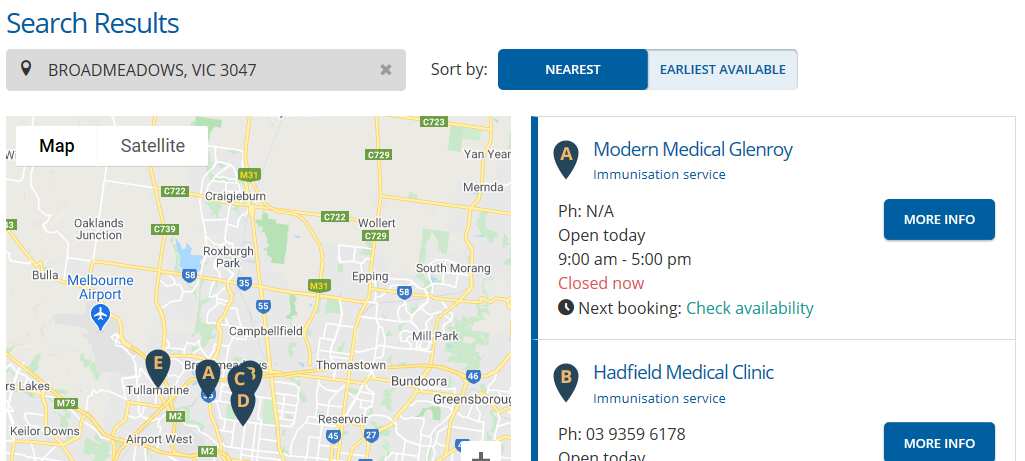1025x461 pixels.
Task: Zoom in the map with plus button
Action: point(481,455)
